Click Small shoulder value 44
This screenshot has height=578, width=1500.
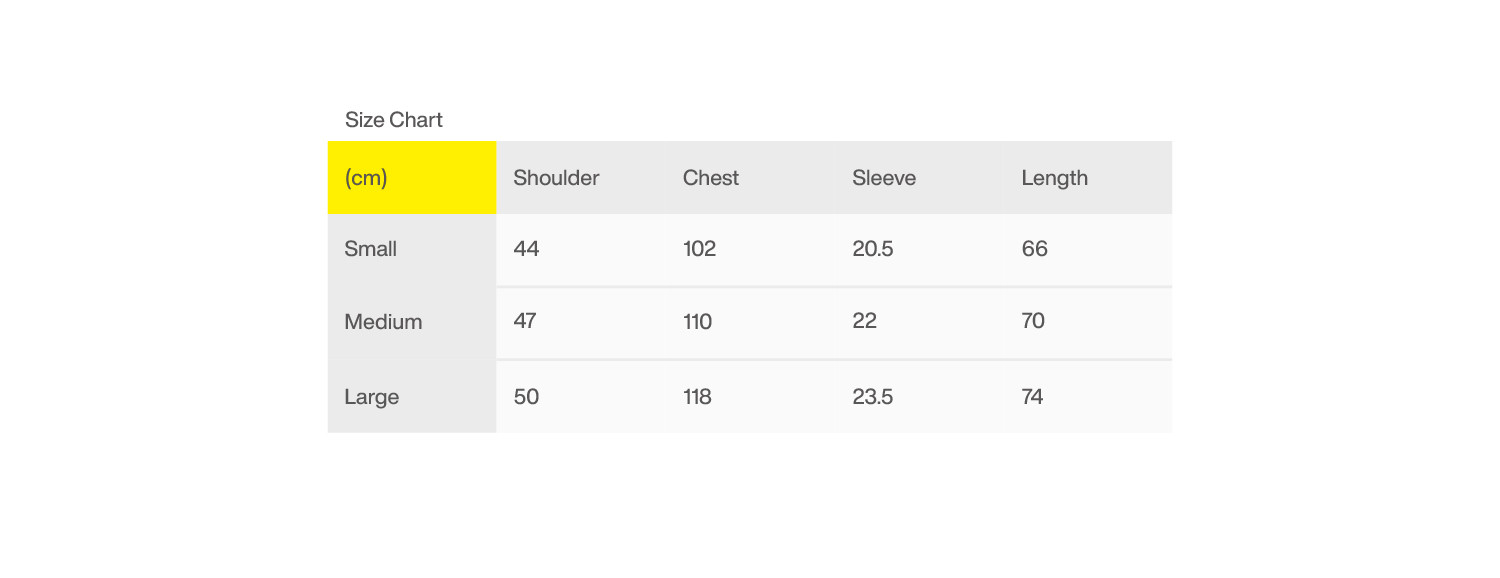526,249
